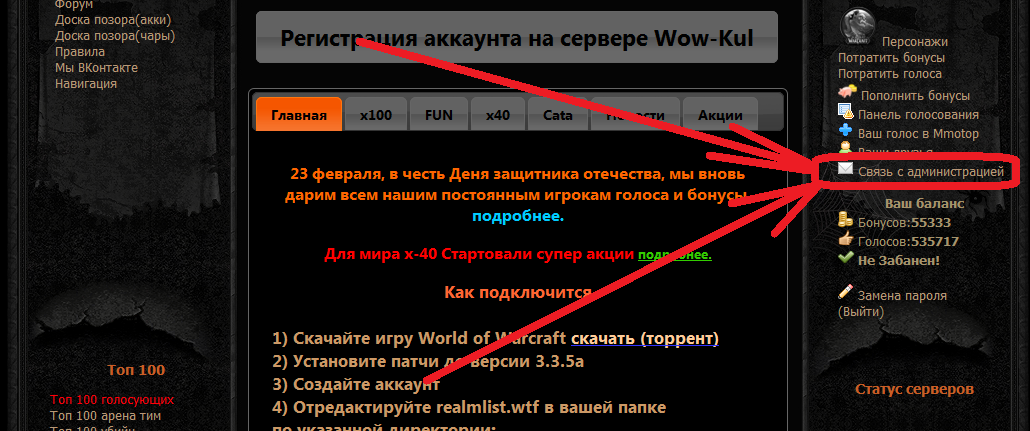Click step 4 Отредактируйте realmlist.wtf text

pos(470,407)
